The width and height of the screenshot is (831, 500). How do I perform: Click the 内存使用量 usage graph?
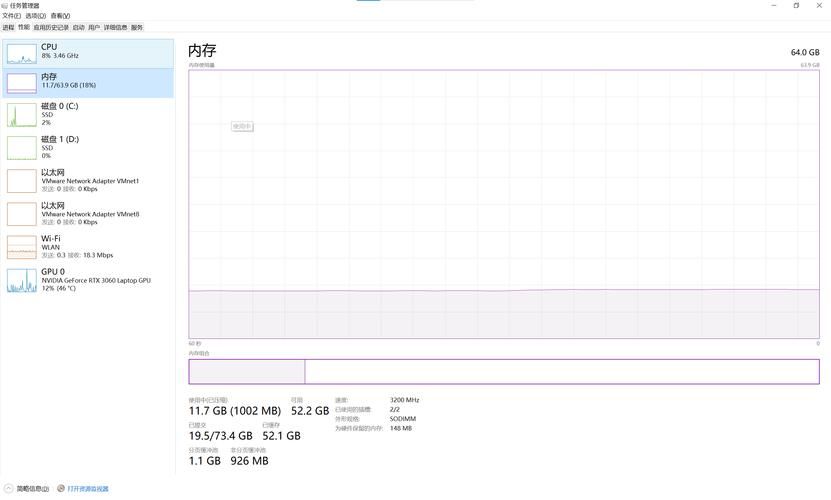[503, 204]
